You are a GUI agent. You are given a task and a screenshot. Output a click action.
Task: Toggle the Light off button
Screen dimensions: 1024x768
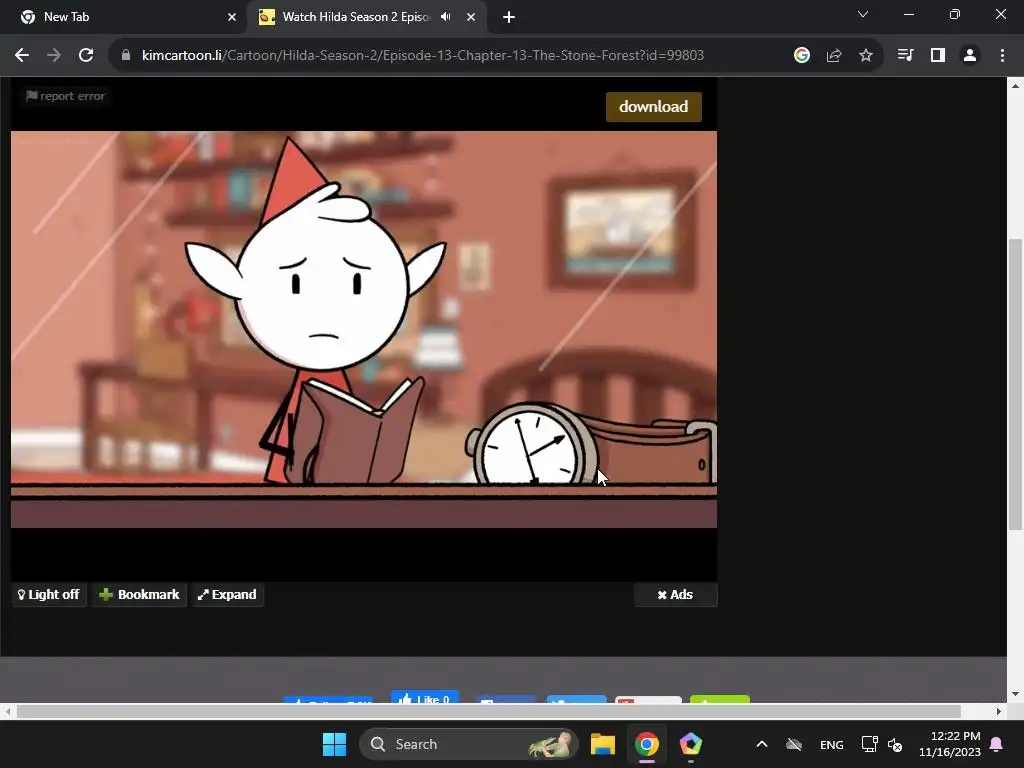49,595
